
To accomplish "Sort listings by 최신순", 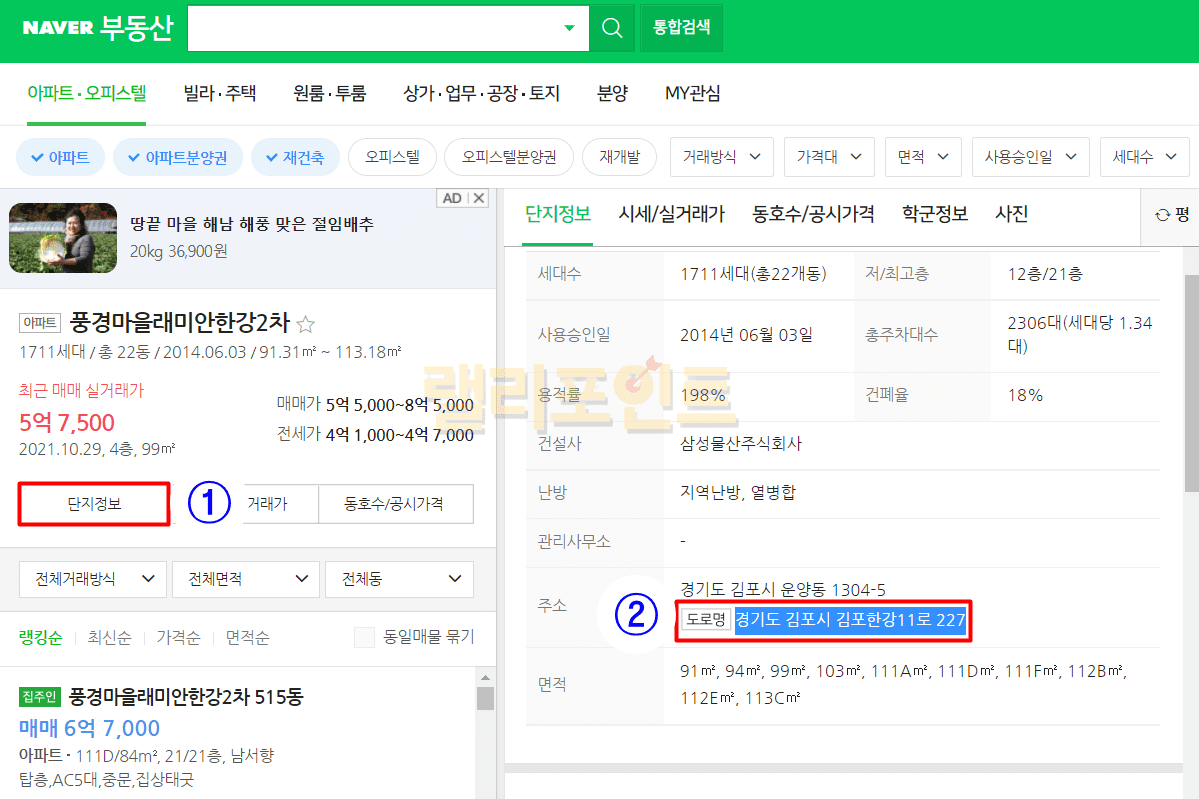I will (x=109, y=637).
